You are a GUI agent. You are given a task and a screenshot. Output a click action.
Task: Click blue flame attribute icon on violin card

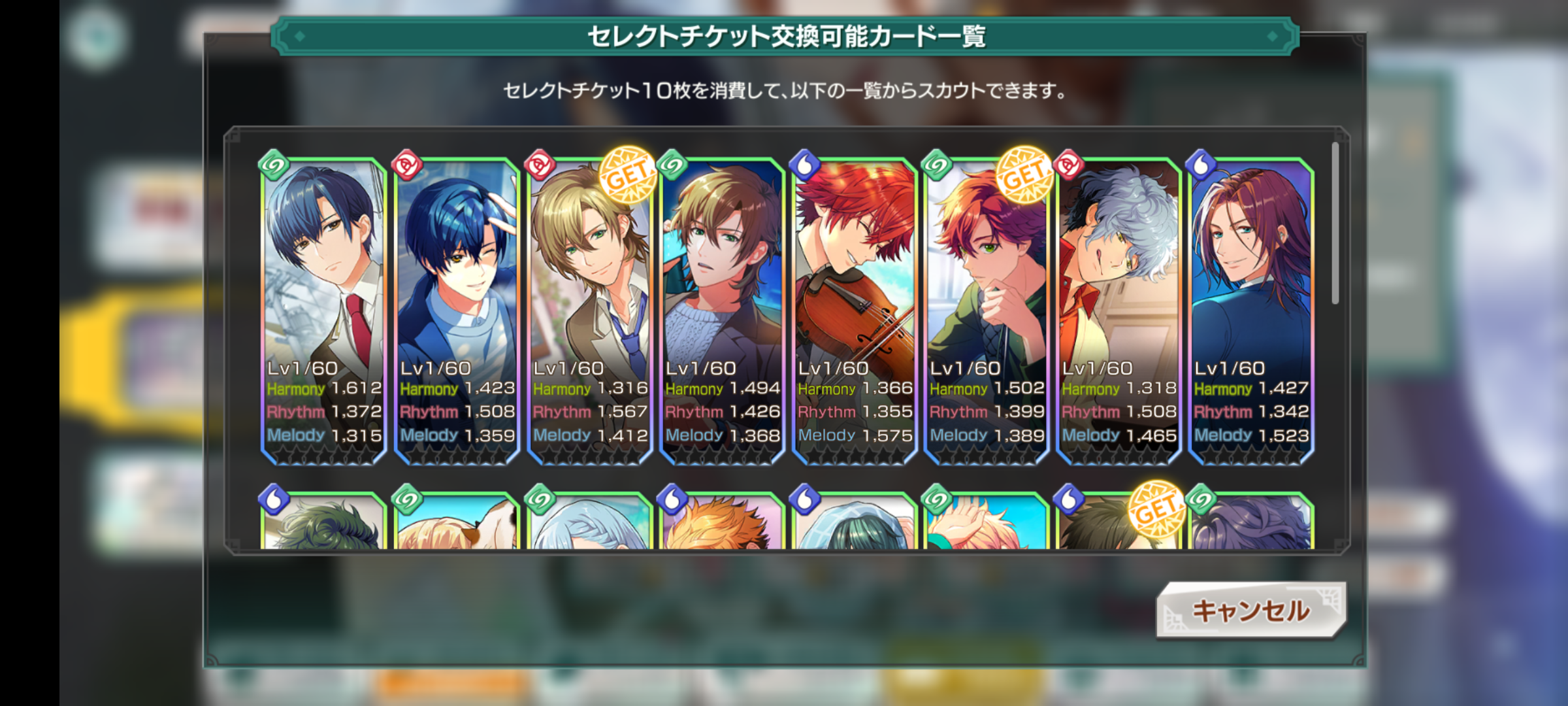pyautogui.click(x=805, y=165)
